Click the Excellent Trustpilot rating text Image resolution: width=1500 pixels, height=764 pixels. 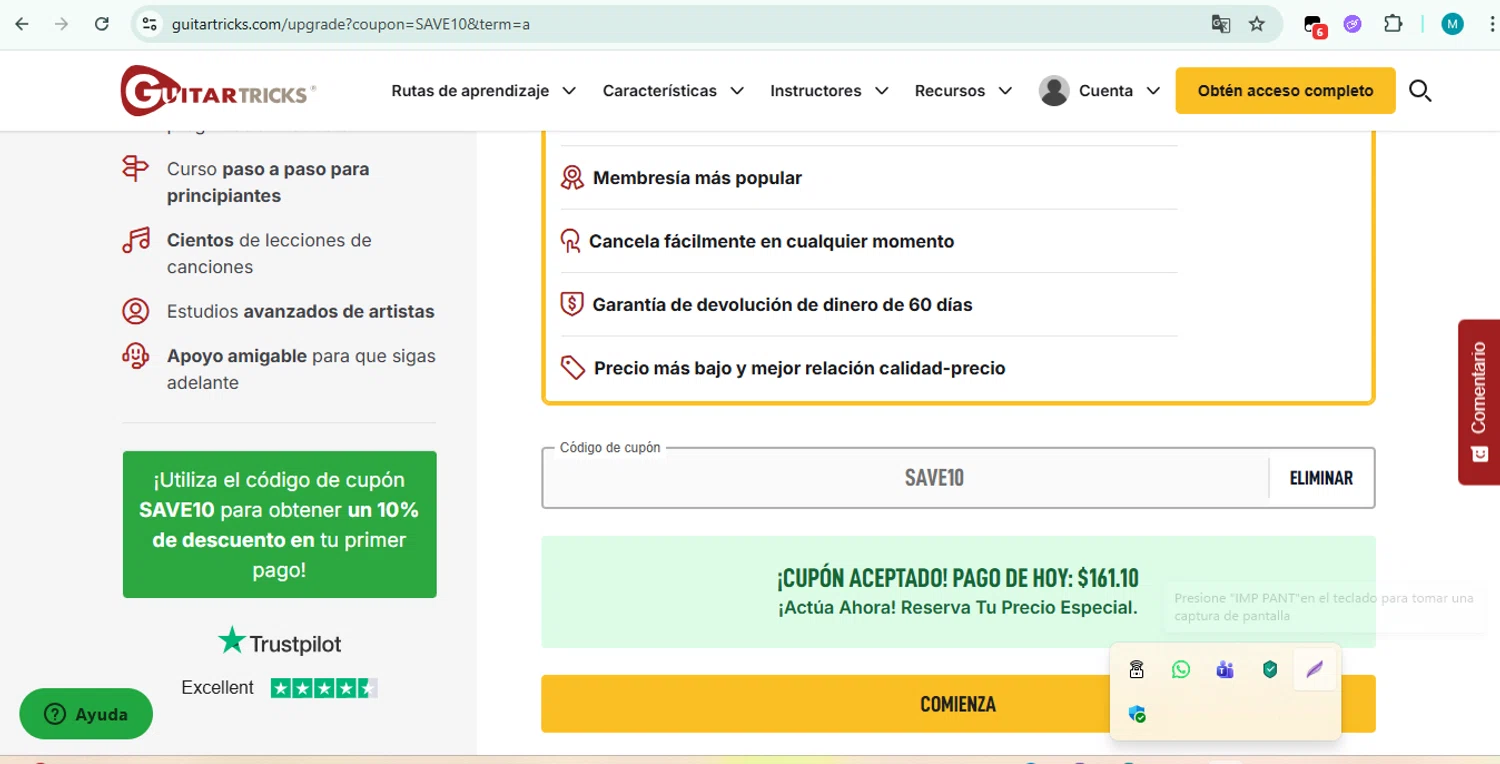point(218,688)
